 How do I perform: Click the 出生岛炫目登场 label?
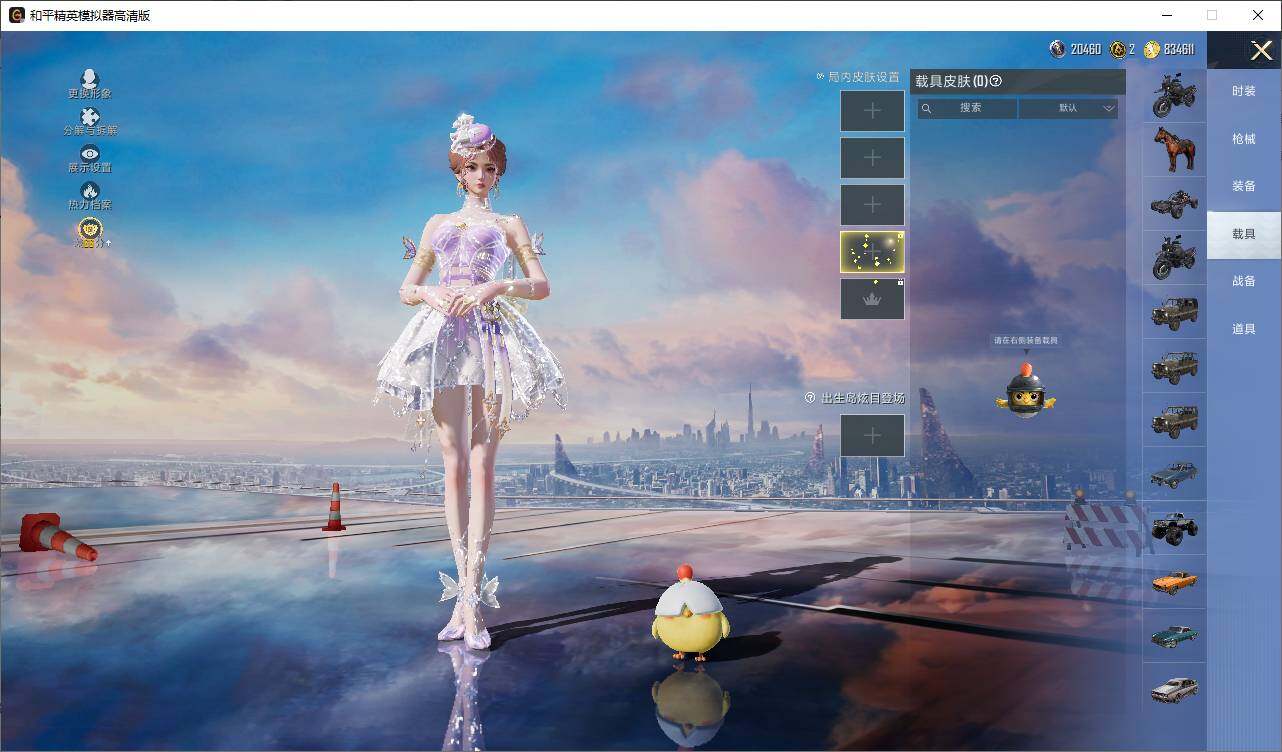863,398
